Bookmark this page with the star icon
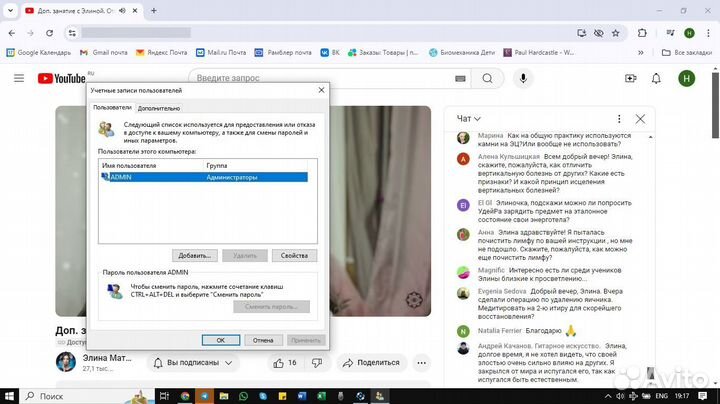 [615, 33]
